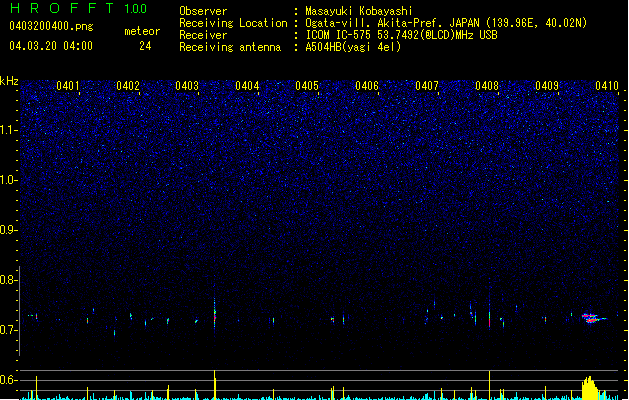Click the 0404 time marker

pyautogui.click(x=247, y=86)
